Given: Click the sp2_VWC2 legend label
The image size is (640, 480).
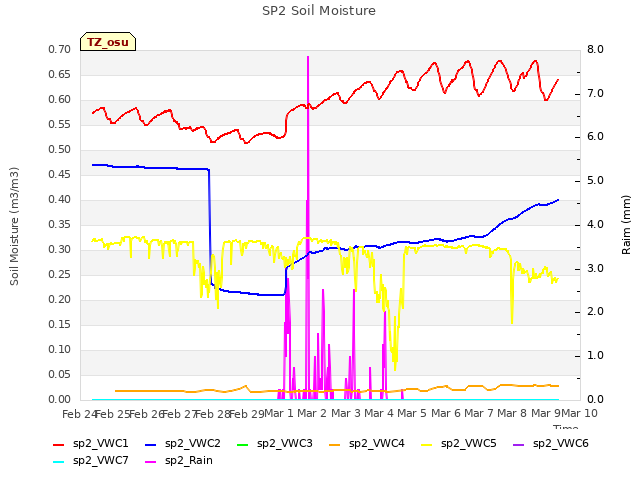Looking at the screenshot, I should click(x=193, y=443).
